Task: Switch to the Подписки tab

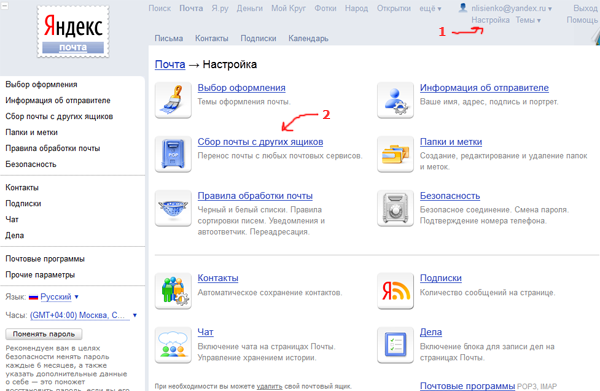Action: point(258,38)
